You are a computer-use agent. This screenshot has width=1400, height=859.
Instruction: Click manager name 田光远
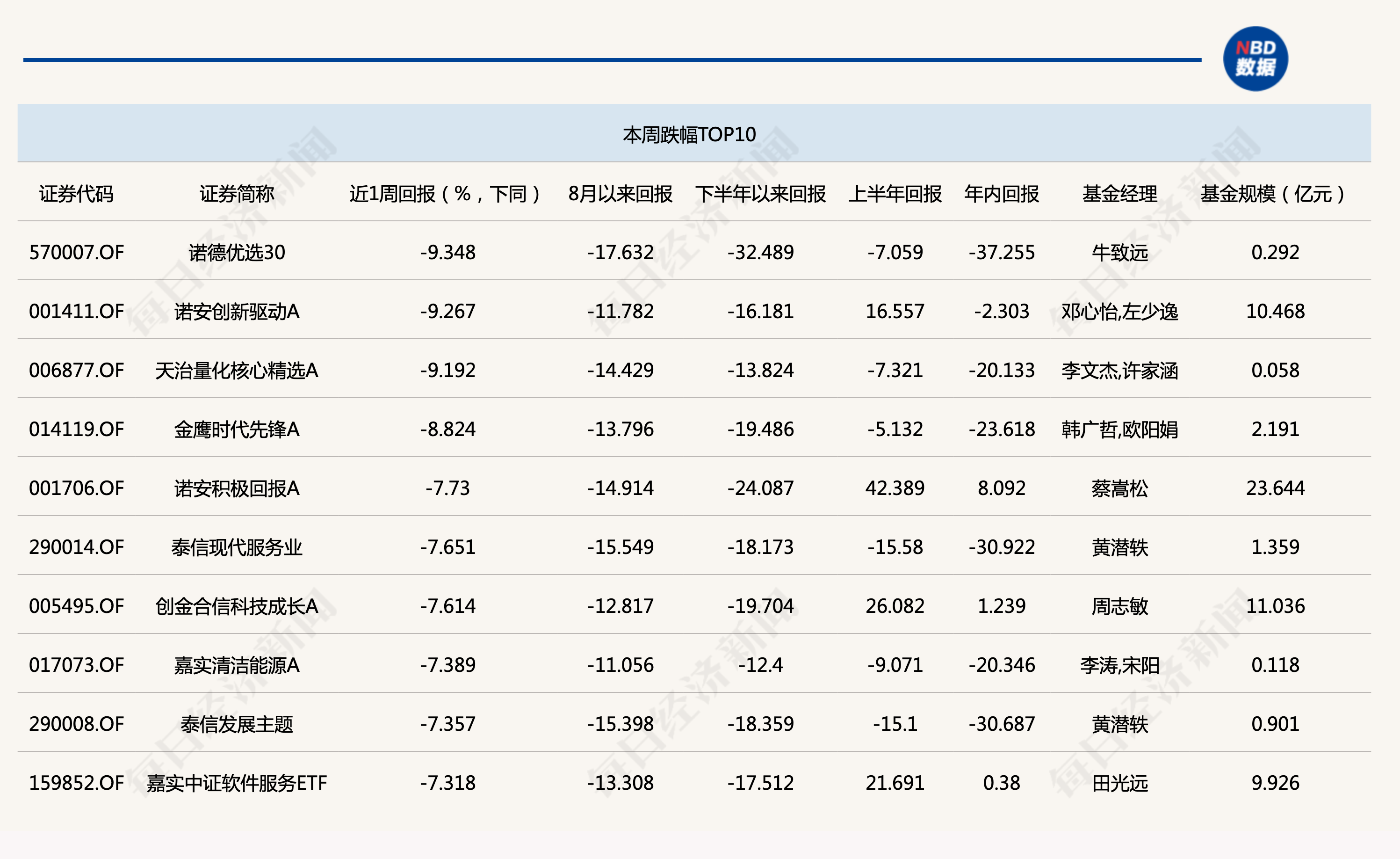tap(1119, 783)
